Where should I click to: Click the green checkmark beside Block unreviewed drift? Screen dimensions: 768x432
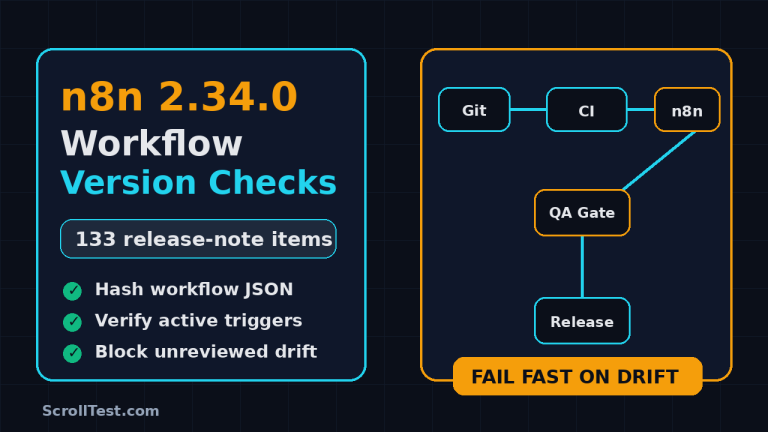72,353
